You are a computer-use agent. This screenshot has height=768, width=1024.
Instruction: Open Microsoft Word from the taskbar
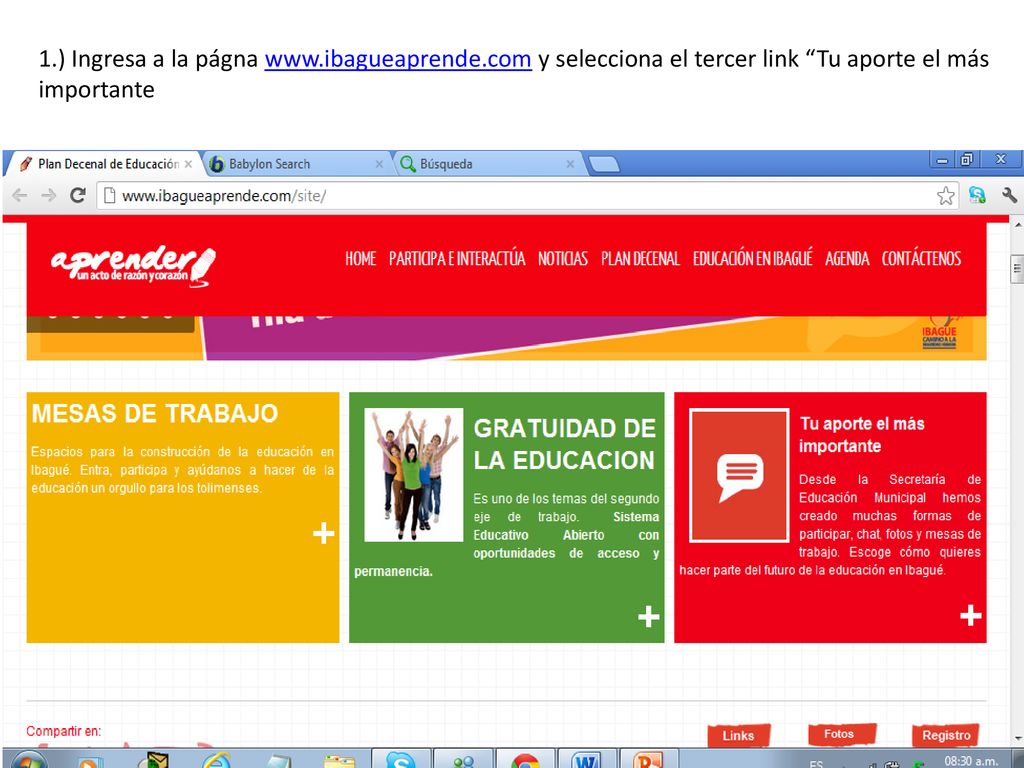tap(586, 760)
